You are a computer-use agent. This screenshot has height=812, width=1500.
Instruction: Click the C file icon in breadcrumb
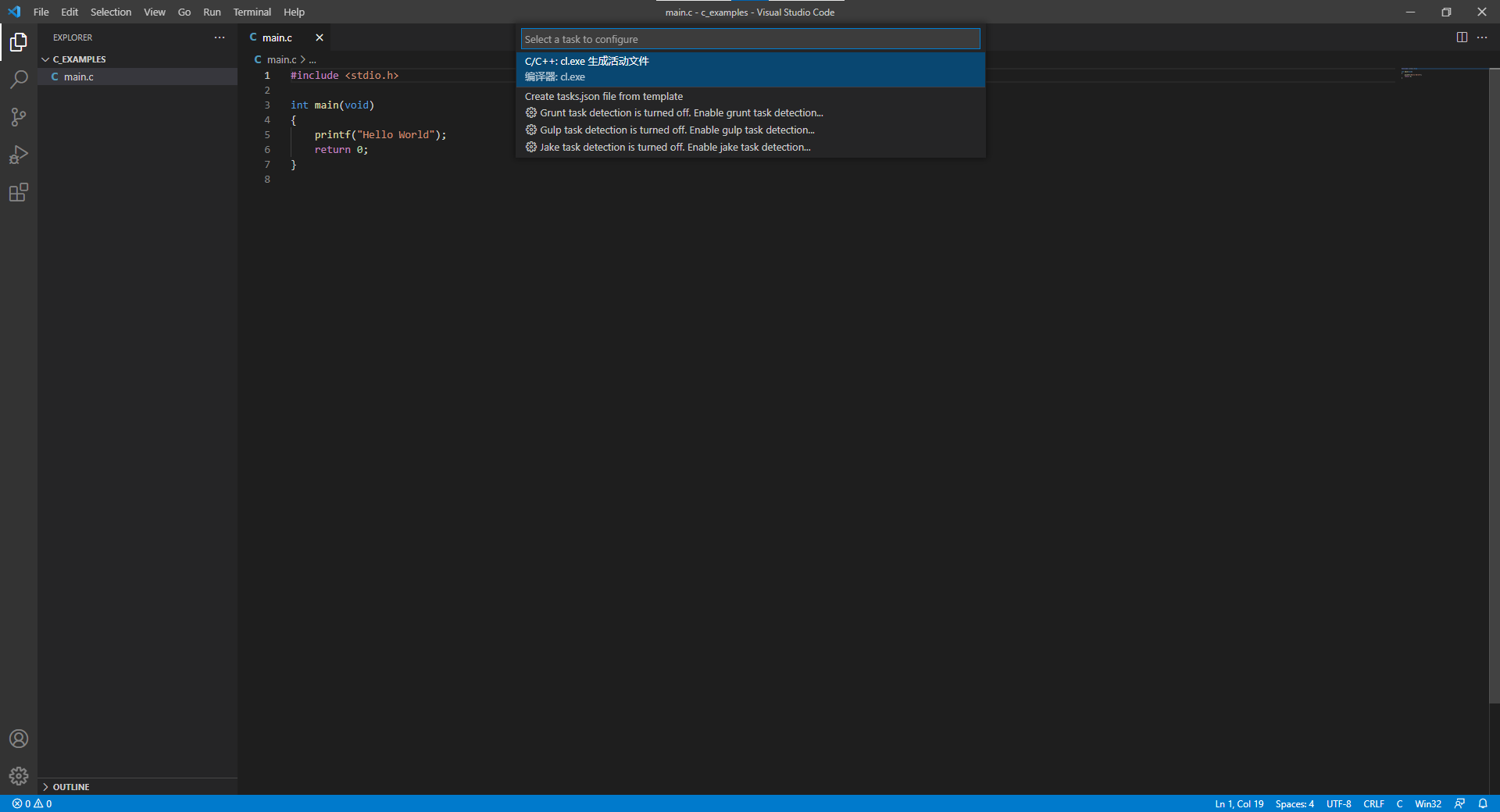tap(258, 59)
